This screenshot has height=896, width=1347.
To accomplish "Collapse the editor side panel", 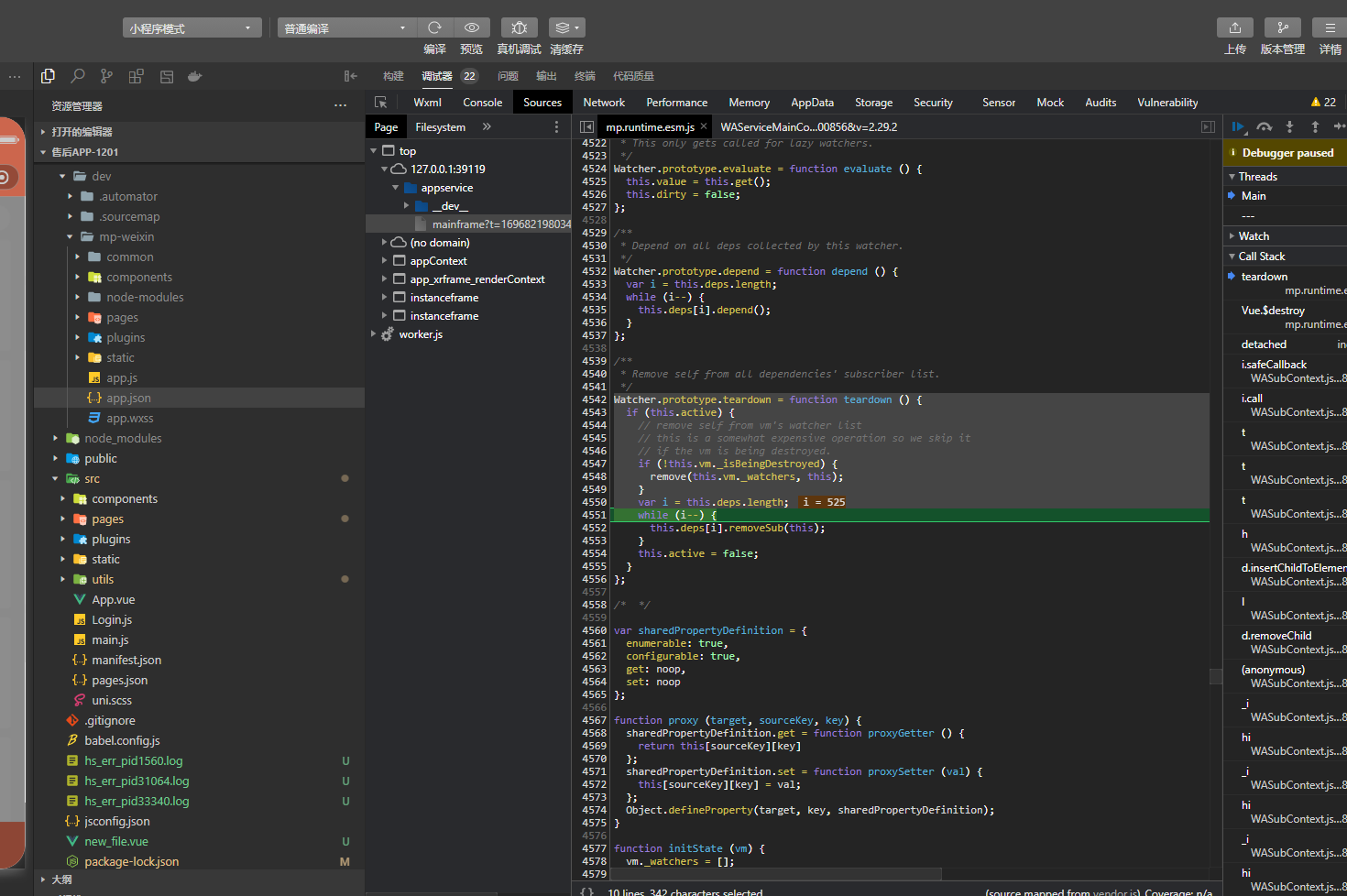I will [x=350, y=76].
